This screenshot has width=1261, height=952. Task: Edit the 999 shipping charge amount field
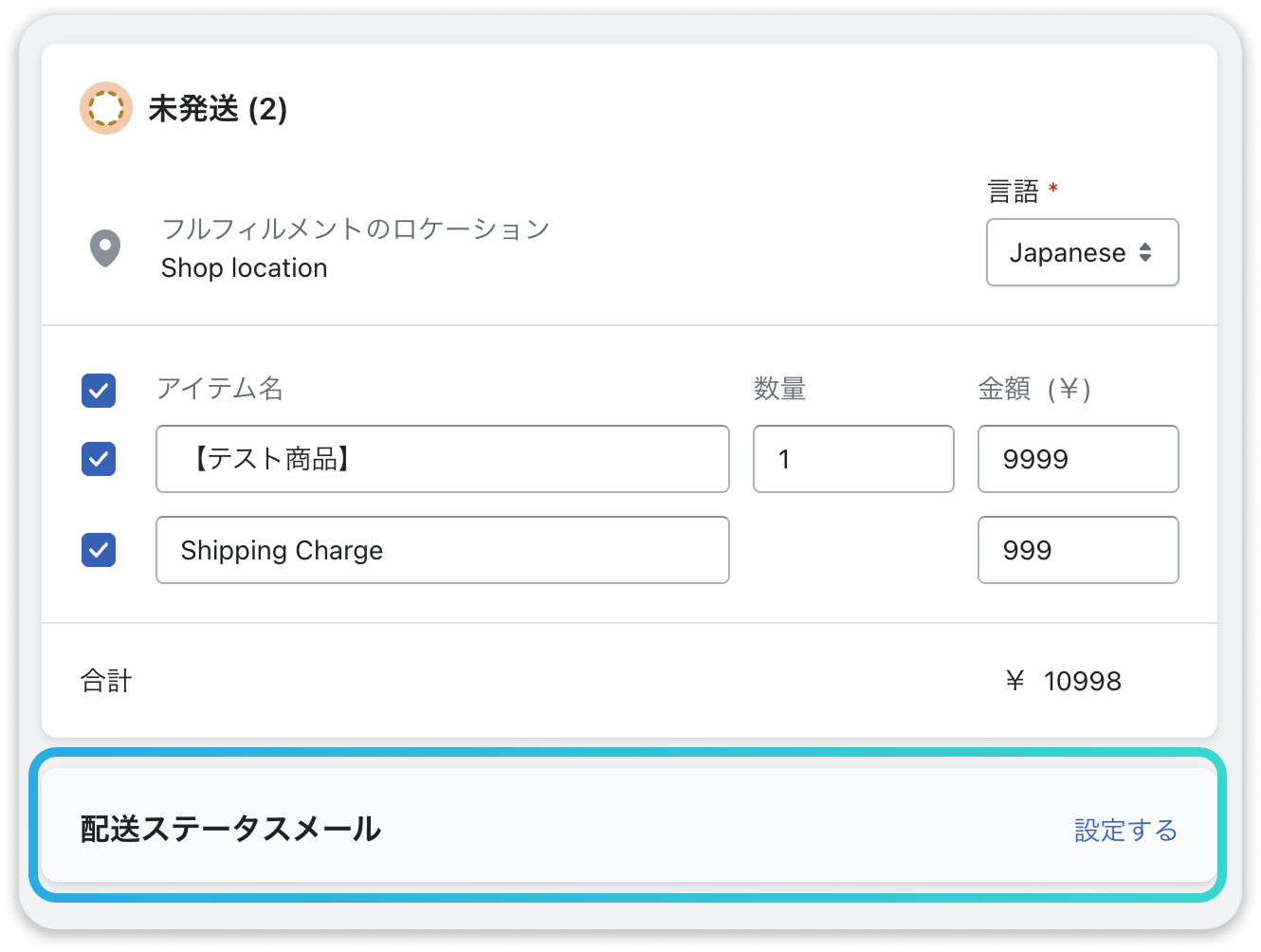coord(1077,550)
